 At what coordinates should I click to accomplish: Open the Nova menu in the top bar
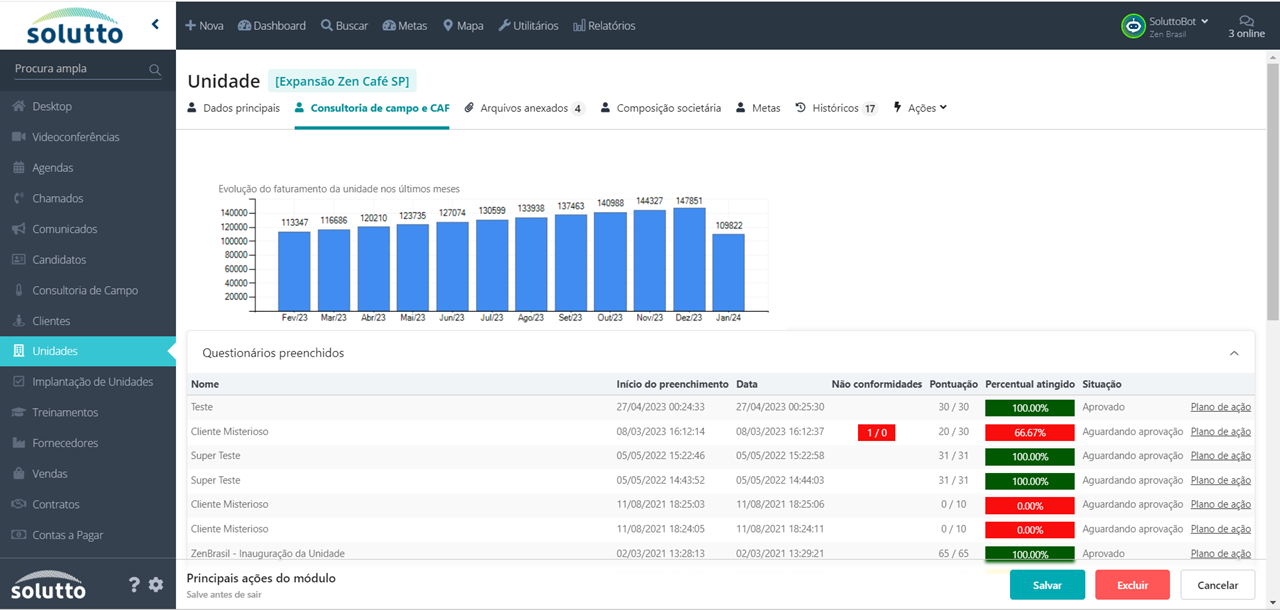click(x=205, y=26)
